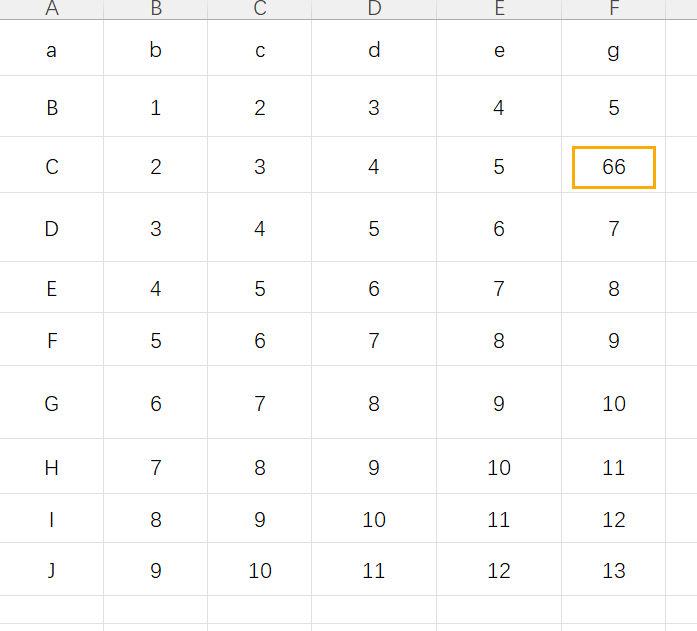Image resolution: width=697 pixels, height=631 pixels.
Task: Select the cell with value 13
Action: (613, 570)
